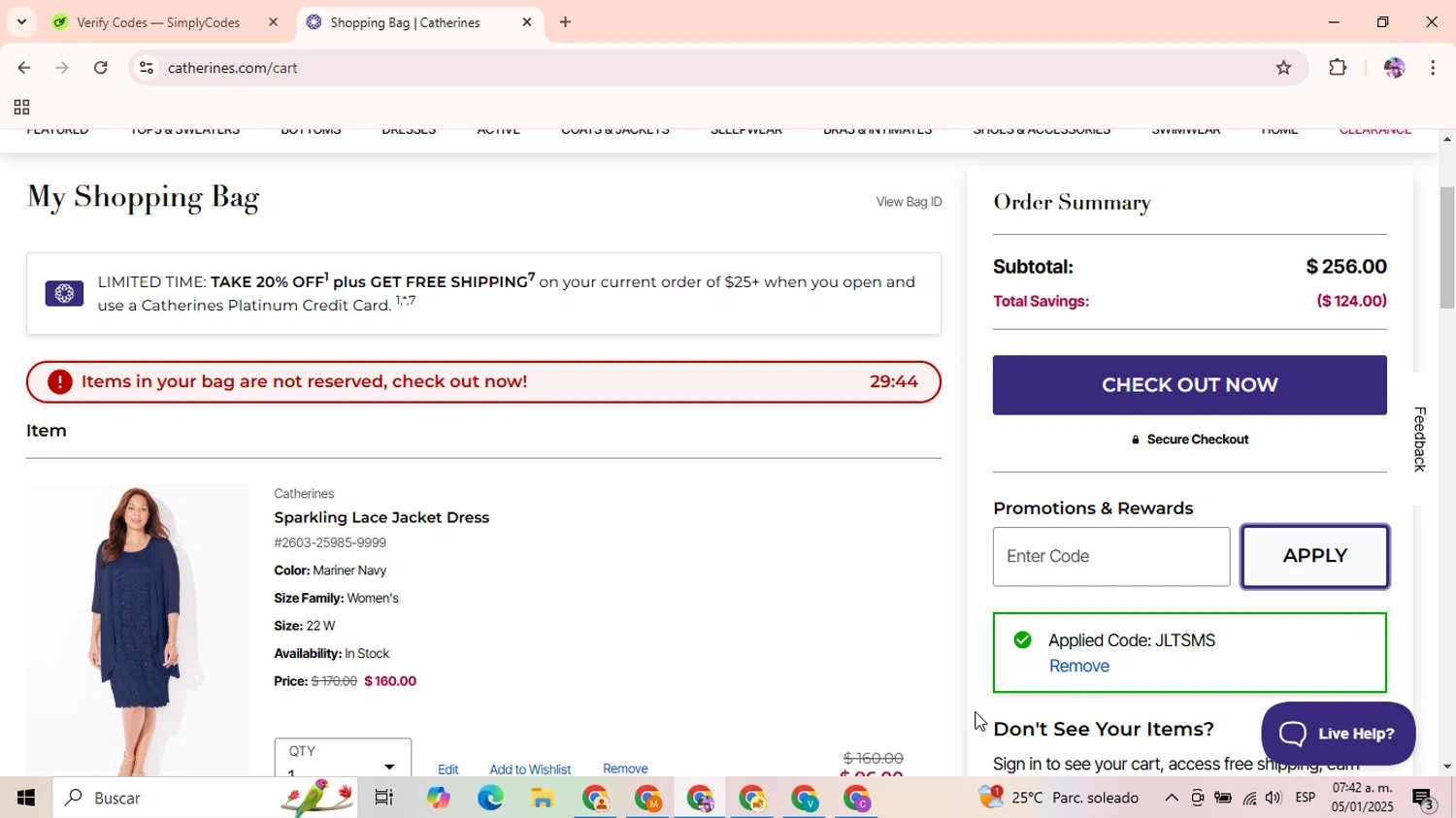Image resolution: width=1456 pixels, height=818 pixels.
Task: Open Windows Task View
Action: click(x=384, y=798)
